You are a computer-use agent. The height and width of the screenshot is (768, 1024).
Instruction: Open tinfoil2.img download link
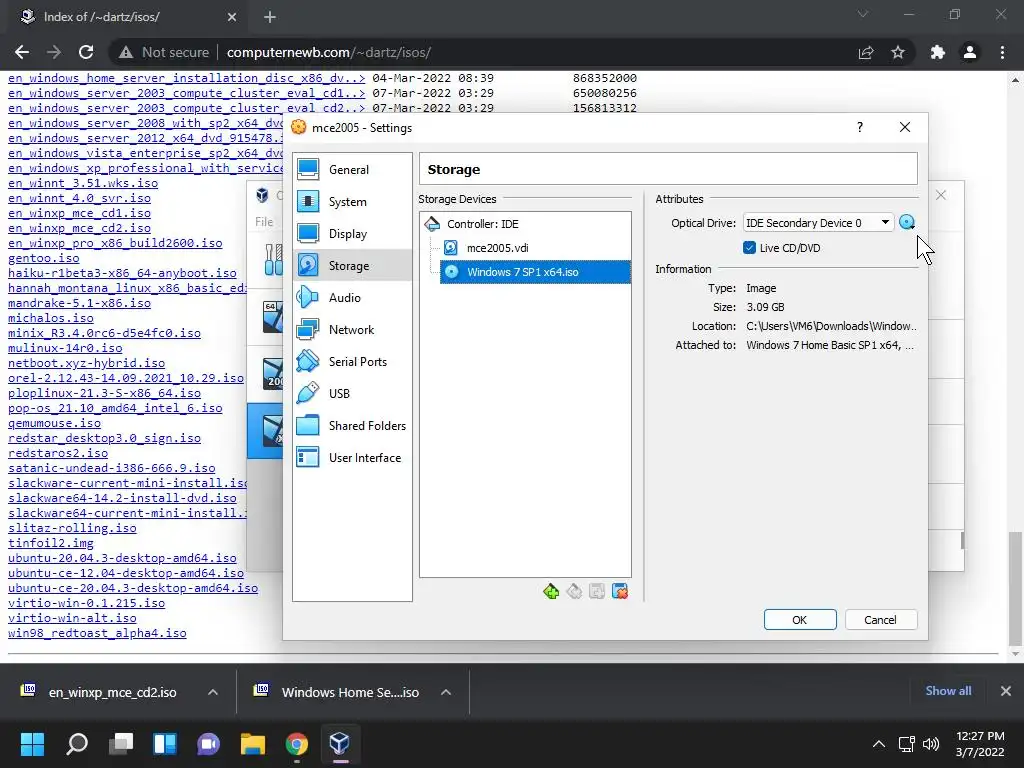[x=51, y=543]
